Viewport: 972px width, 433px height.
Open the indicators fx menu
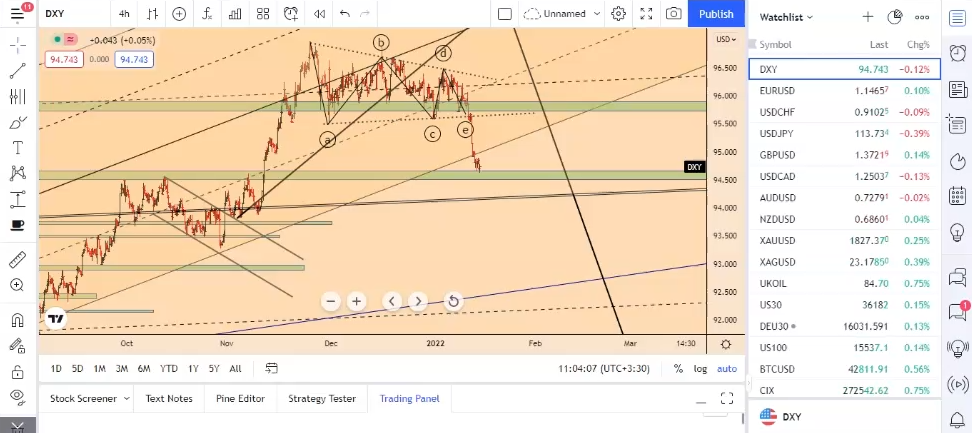(x=207, y=14)
